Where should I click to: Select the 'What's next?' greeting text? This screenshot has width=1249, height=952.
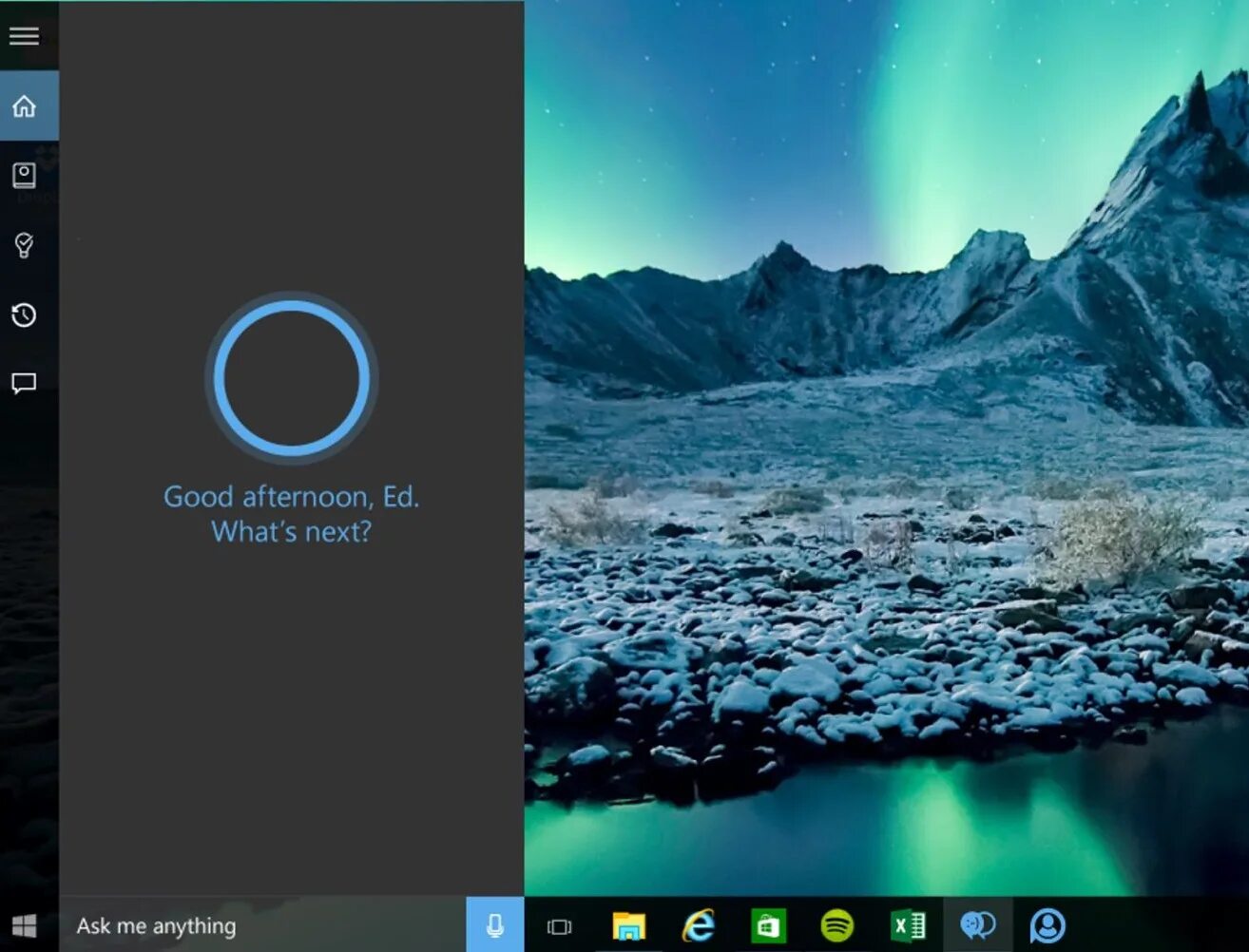click(x=291, y=531)
